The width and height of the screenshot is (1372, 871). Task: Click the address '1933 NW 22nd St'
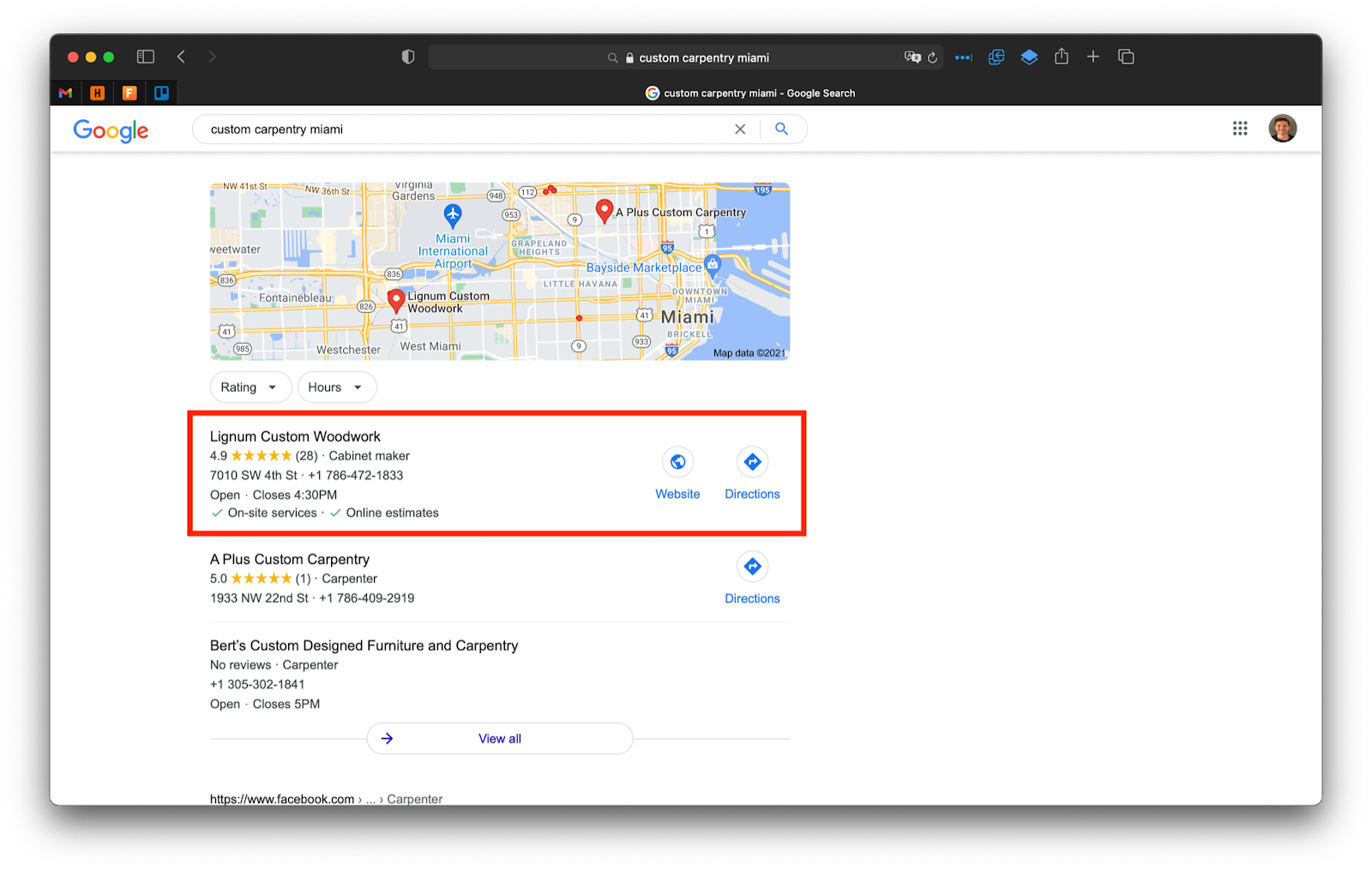(x=259, y=598)
